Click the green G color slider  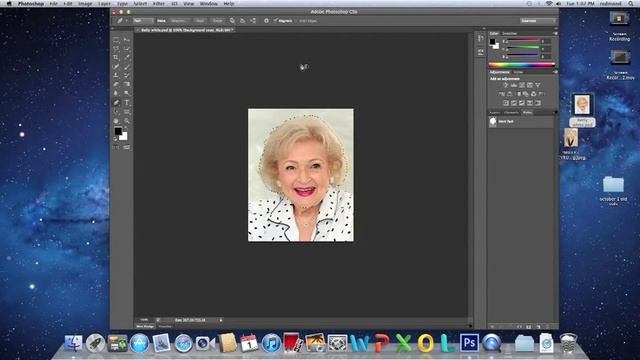pos(523,48)
